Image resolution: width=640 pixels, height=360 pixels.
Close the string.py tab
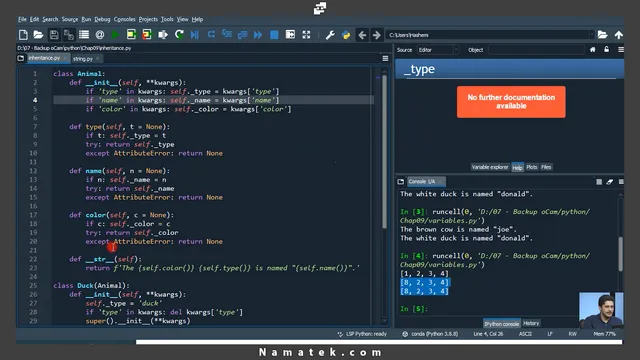98,59
